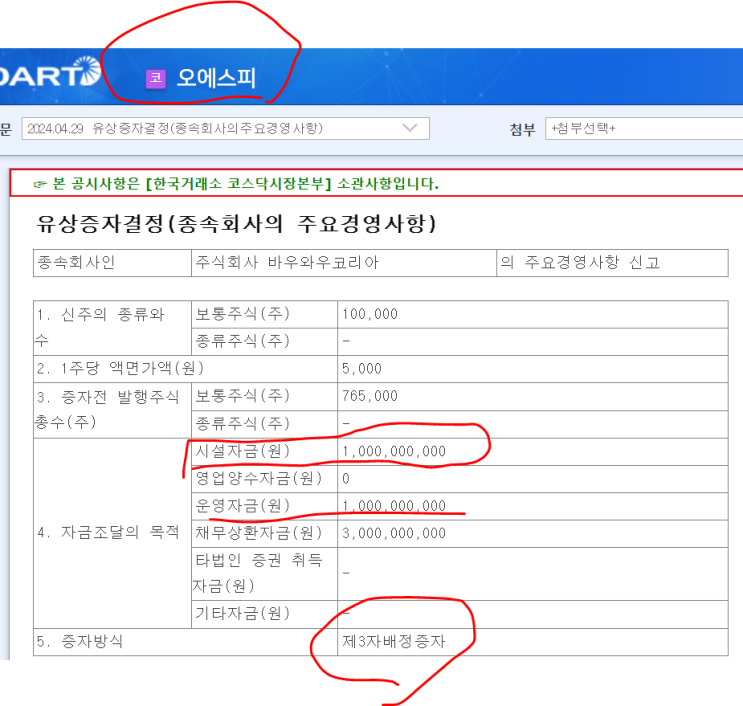Click the value 765,000 shares before increase
Viewport: 743px width, 706px height.
370,396
